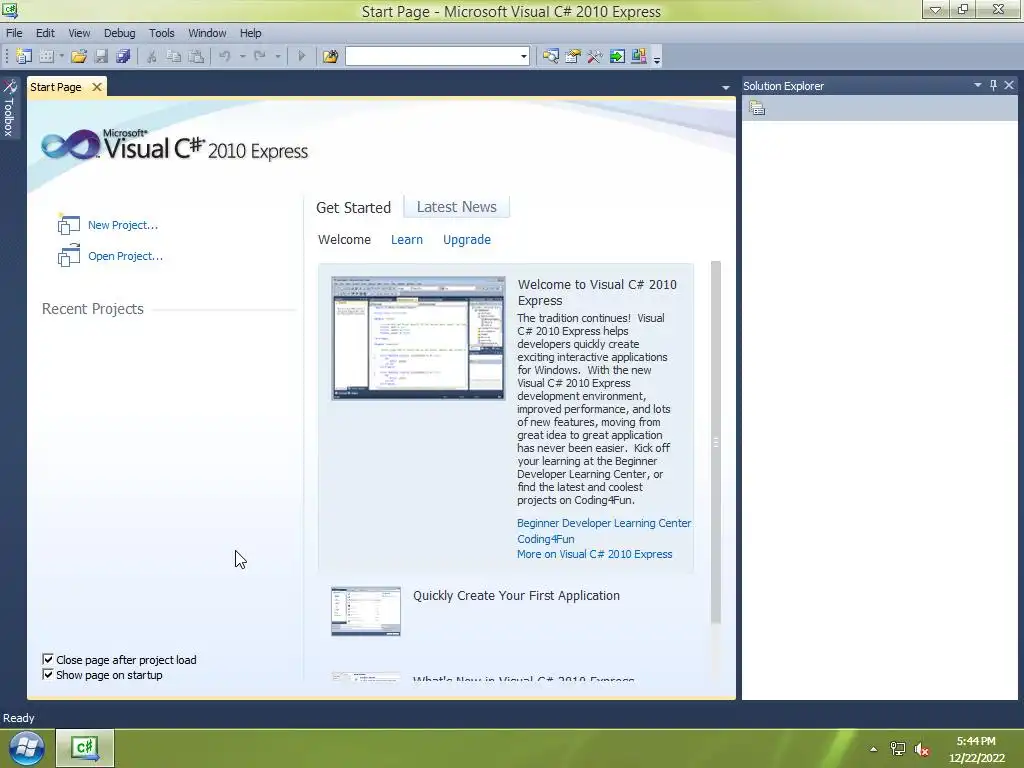Click the Paste toolbar icon

196,57
